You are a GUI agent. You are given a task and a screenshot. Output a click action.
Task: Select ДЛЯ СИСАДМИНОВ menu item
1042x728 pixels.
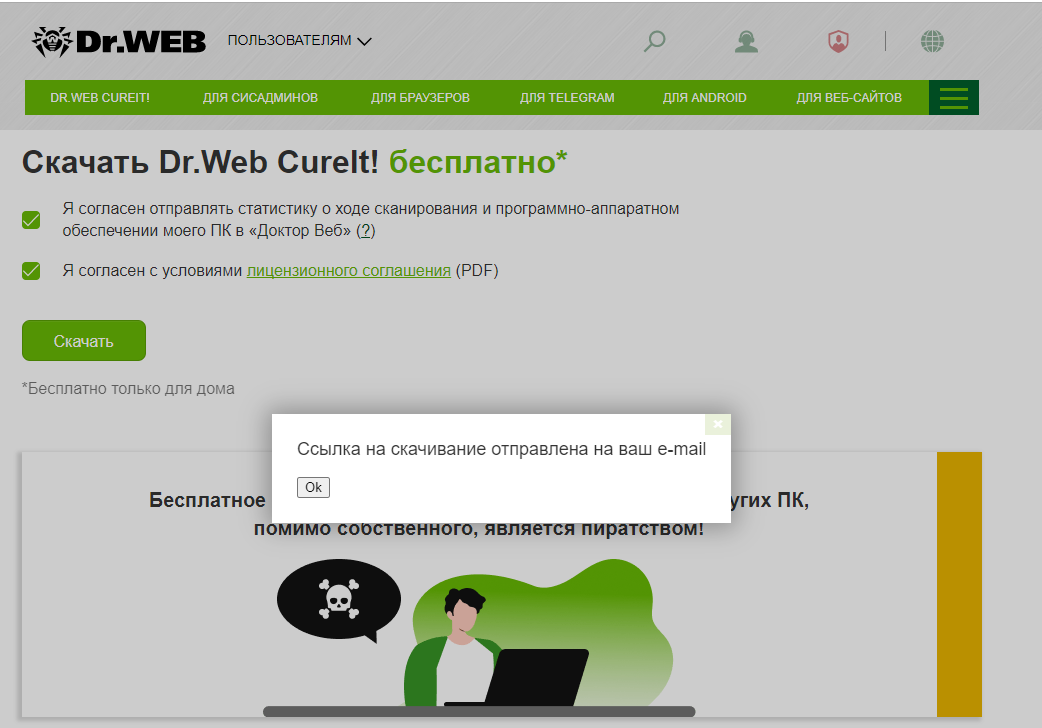[x=260, y=98]
